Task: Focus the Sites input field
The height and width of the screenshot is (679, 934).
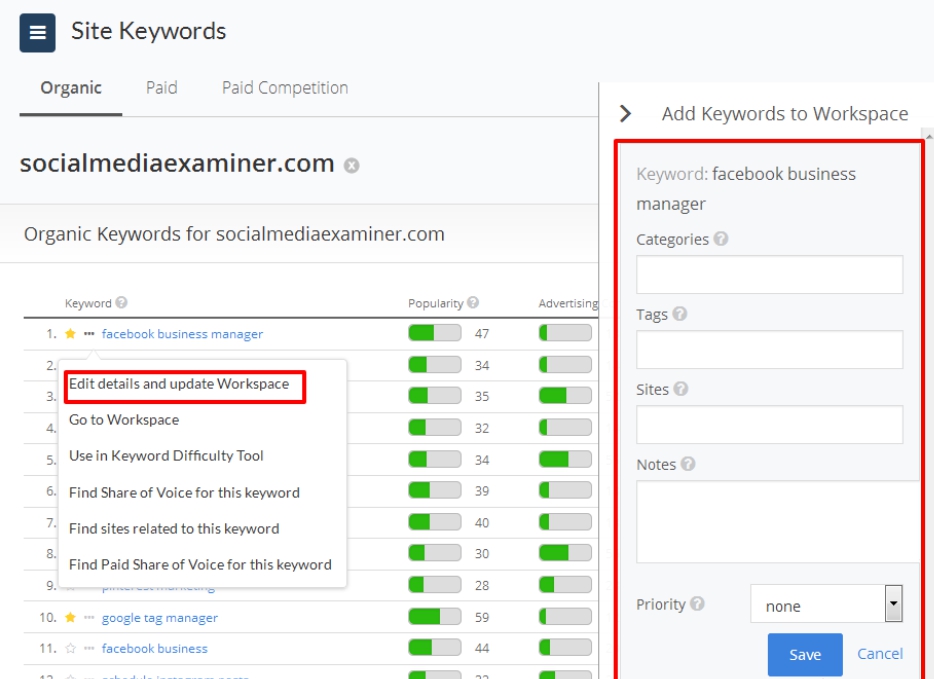Action: [770, 425]
